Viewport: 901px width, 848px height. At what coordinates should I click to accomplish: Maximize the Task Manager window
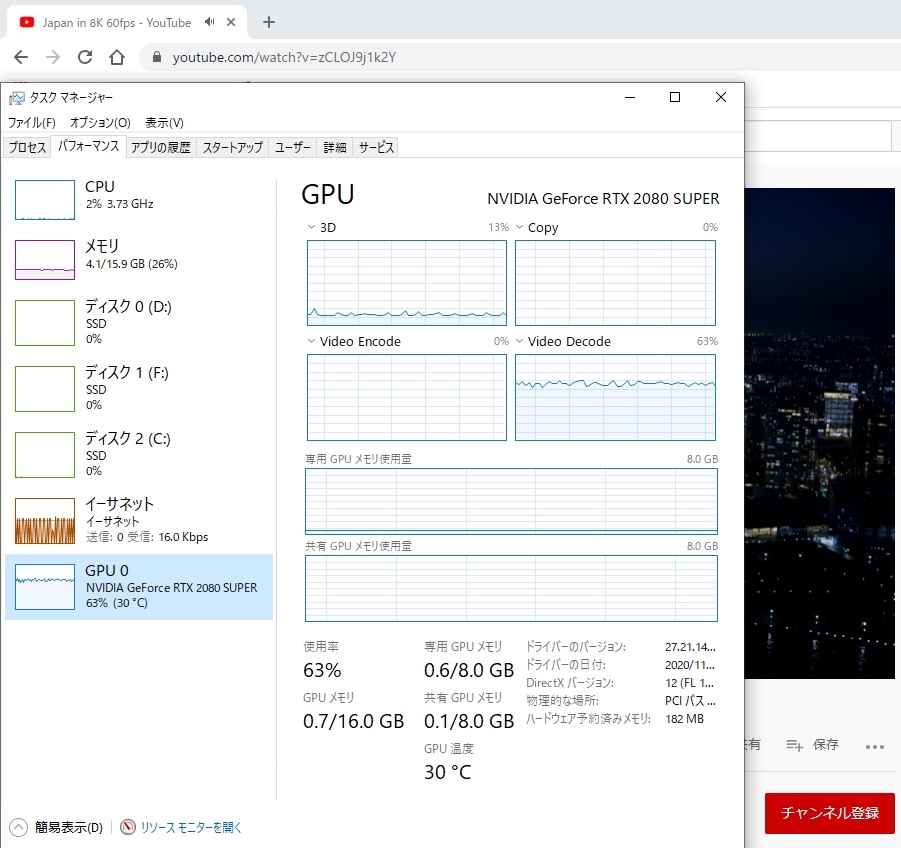click(x=675, y=97)
